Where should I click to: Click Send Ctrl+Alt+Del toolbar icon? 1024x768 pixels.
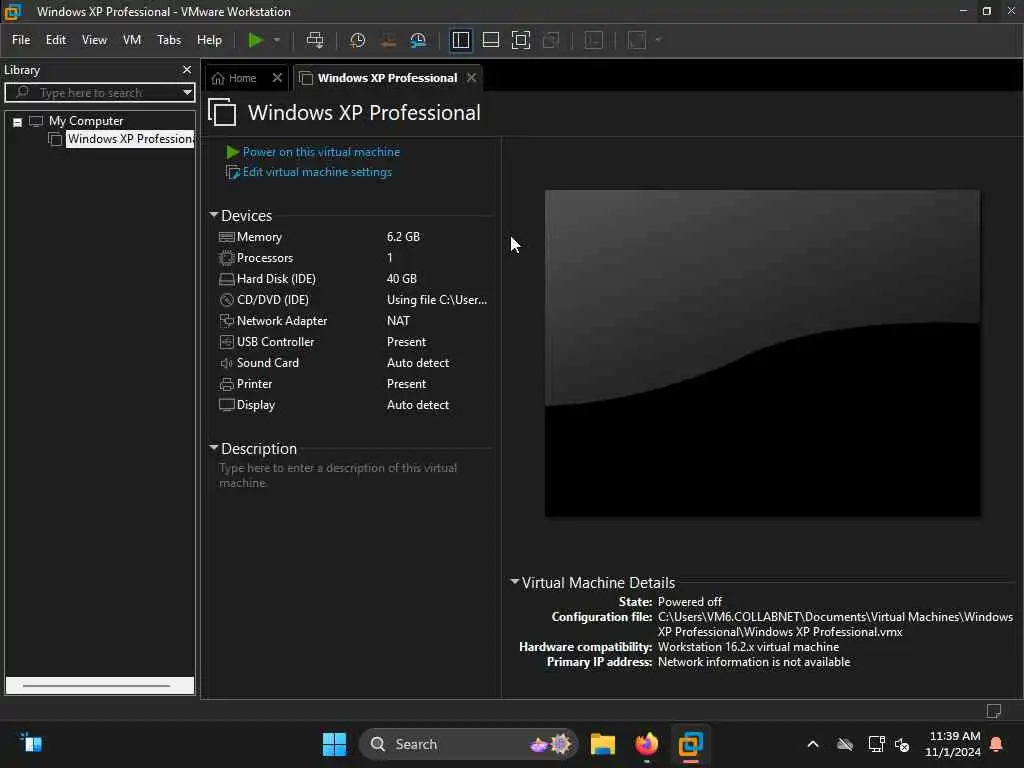[x=315, y=40]
